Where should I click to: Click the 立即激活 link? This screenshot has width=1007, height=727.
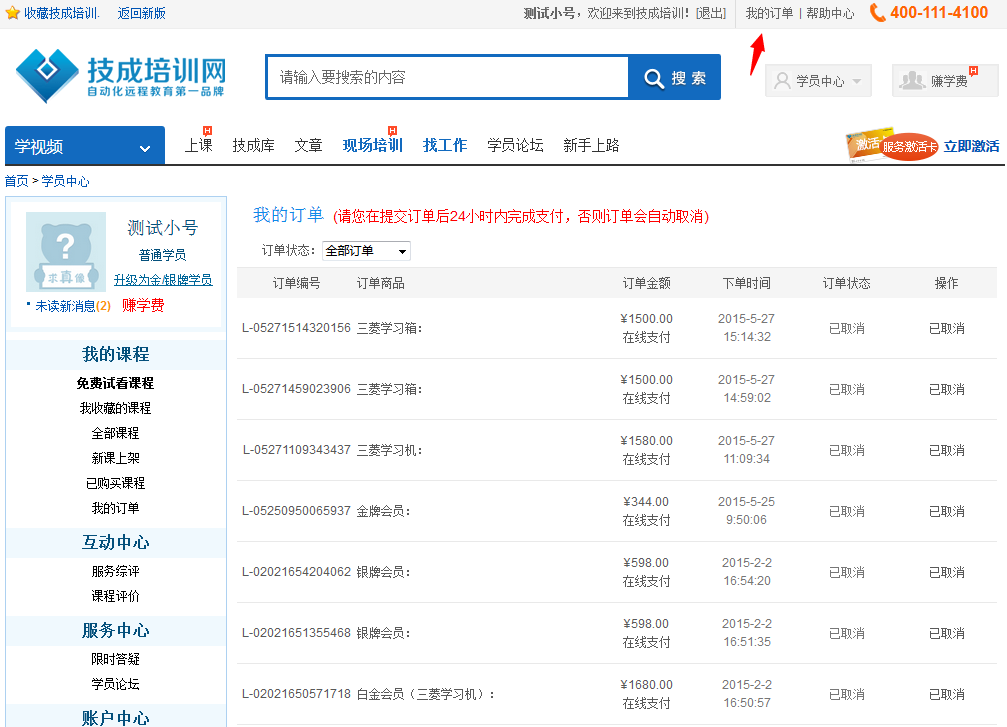(x=971, y=146)
